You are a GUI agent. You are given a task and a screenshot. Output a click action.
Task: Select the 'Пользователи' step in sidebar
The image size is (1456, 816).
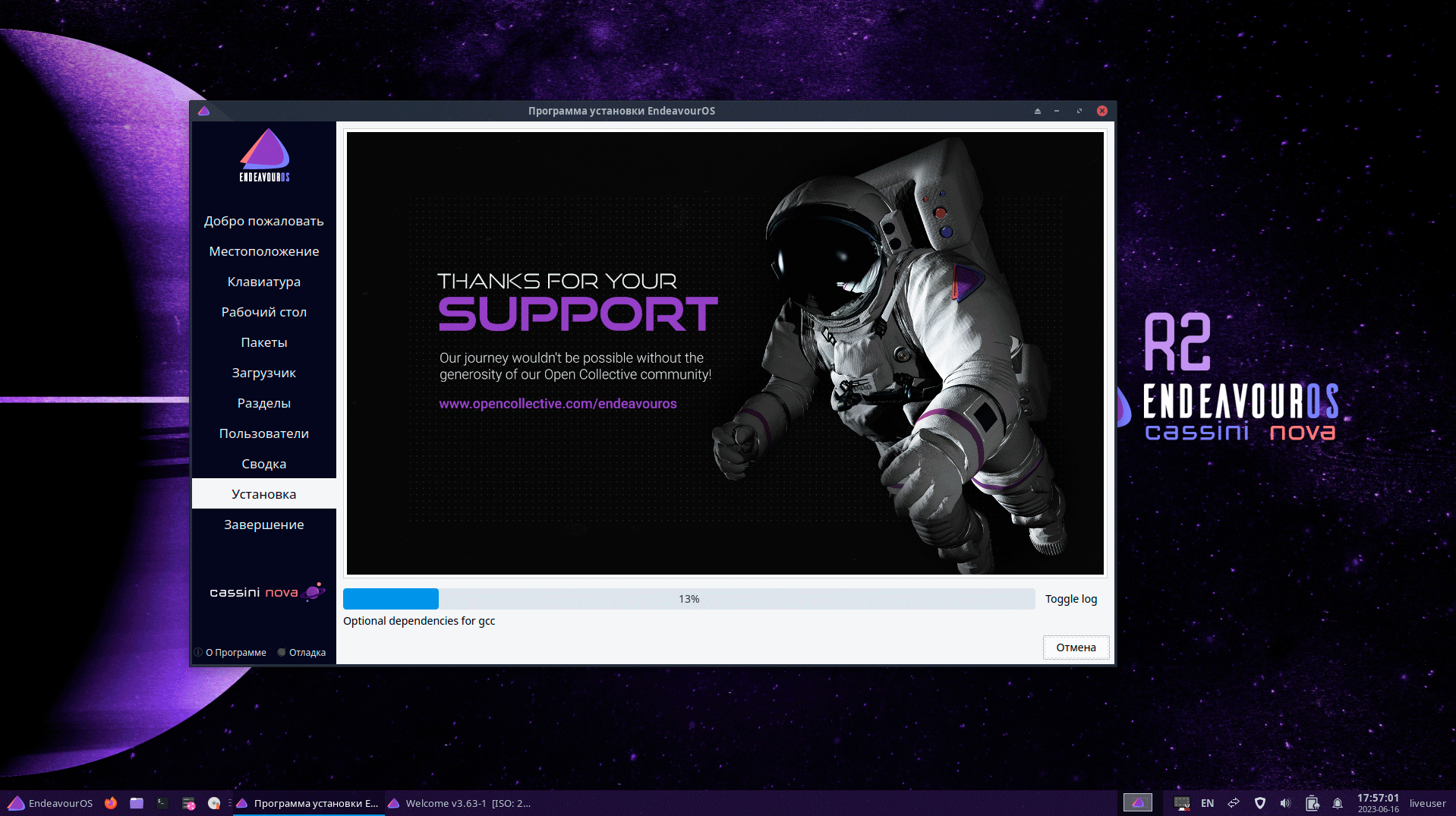pyautogui.click(x=264, y=433)
